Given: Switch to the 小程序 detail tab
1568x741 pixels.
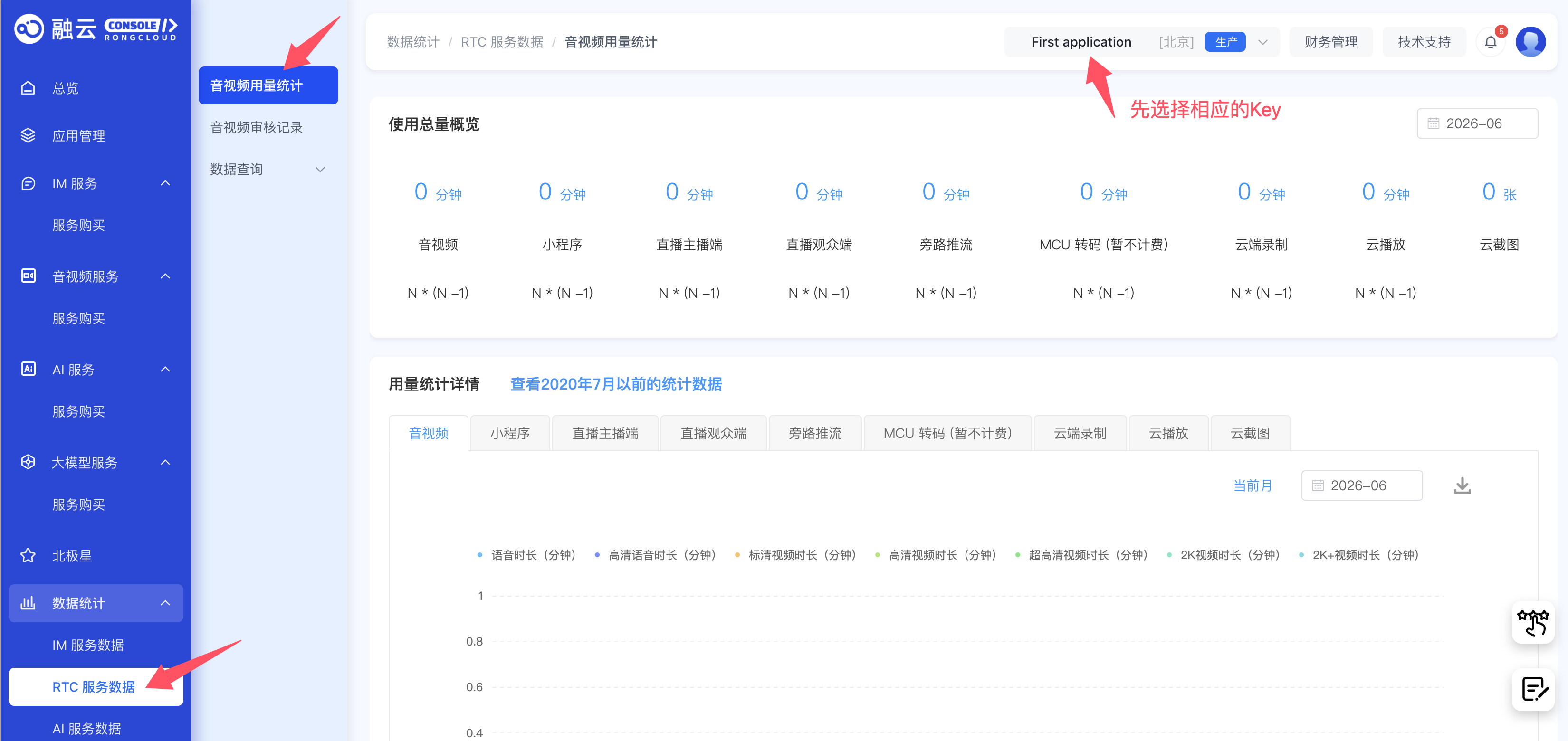Looking at the screenshot, I should 510,433.
